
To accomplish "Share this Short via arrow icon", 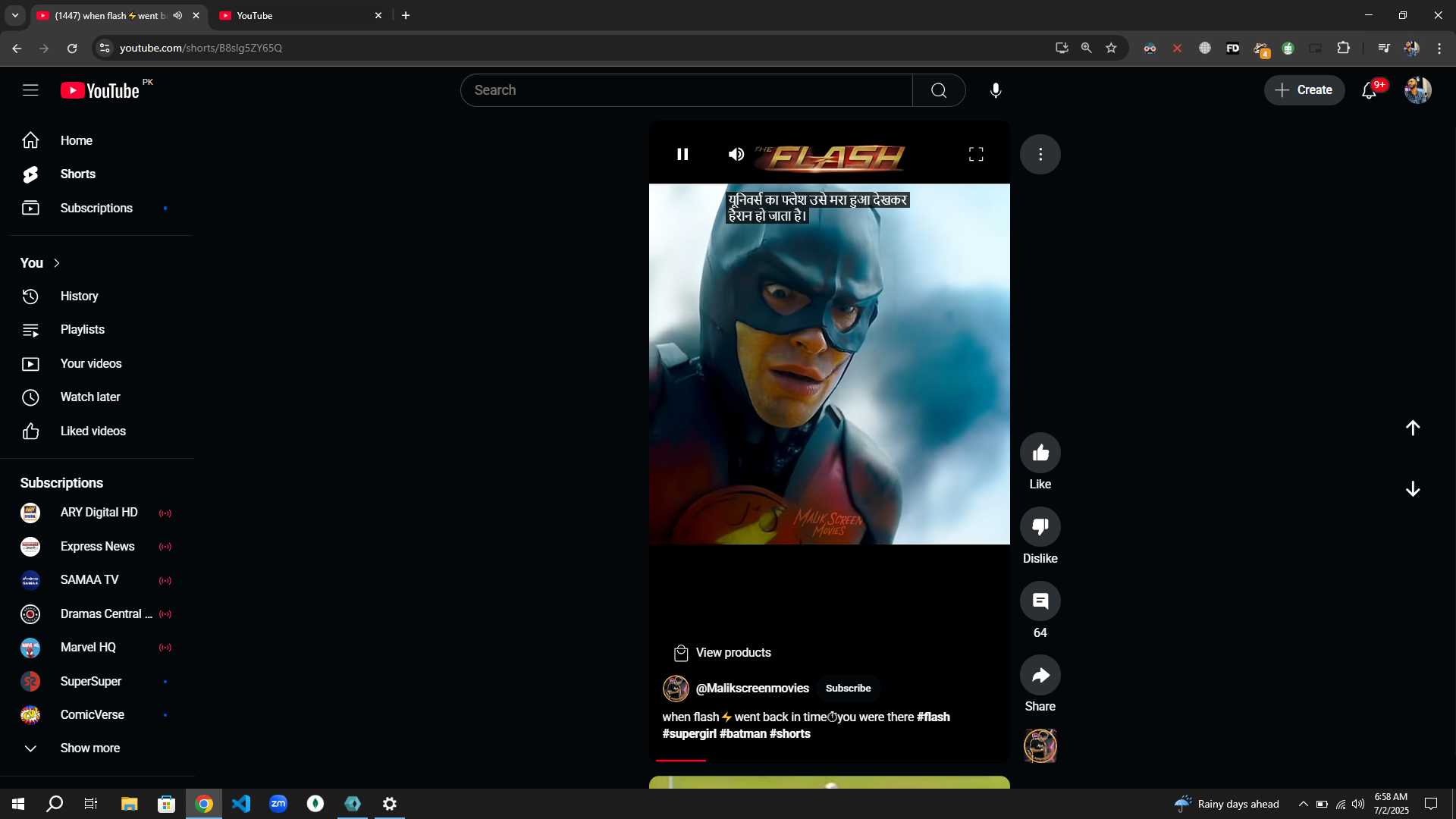I will tap(1040, 675).
